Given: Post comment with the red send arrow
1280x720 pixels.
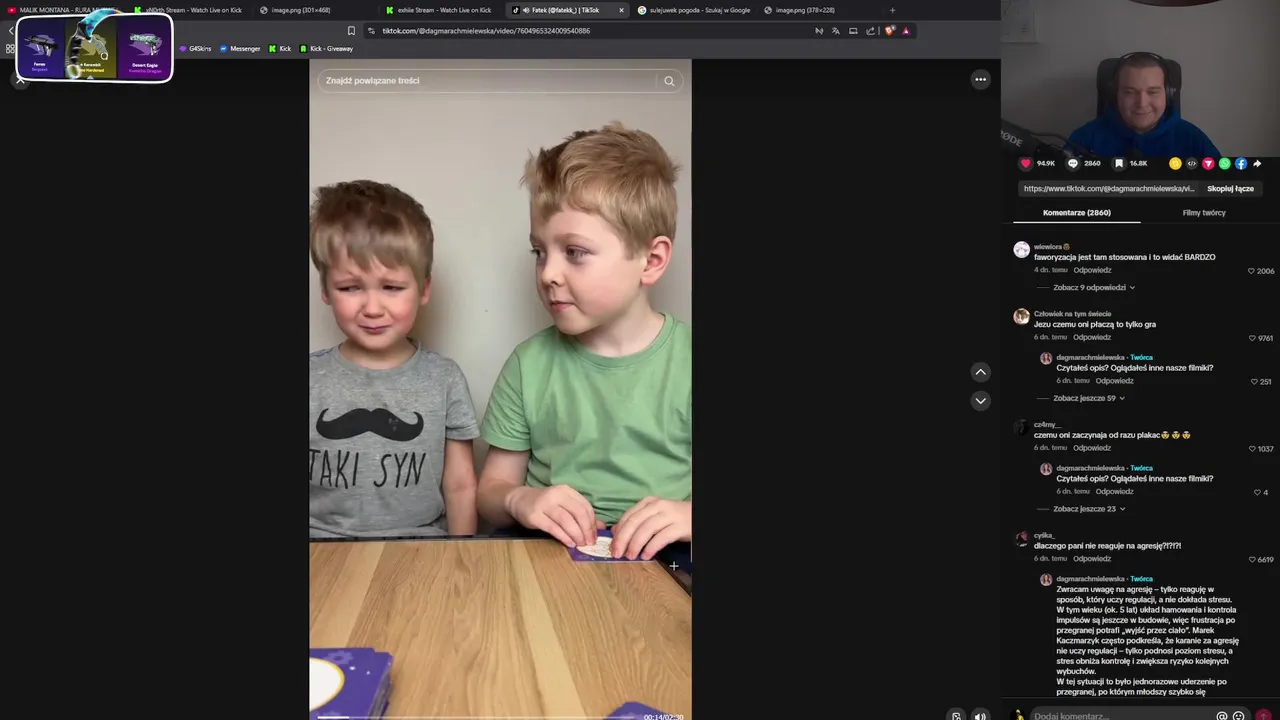Looking at the screenshot, I should 1264,716.
